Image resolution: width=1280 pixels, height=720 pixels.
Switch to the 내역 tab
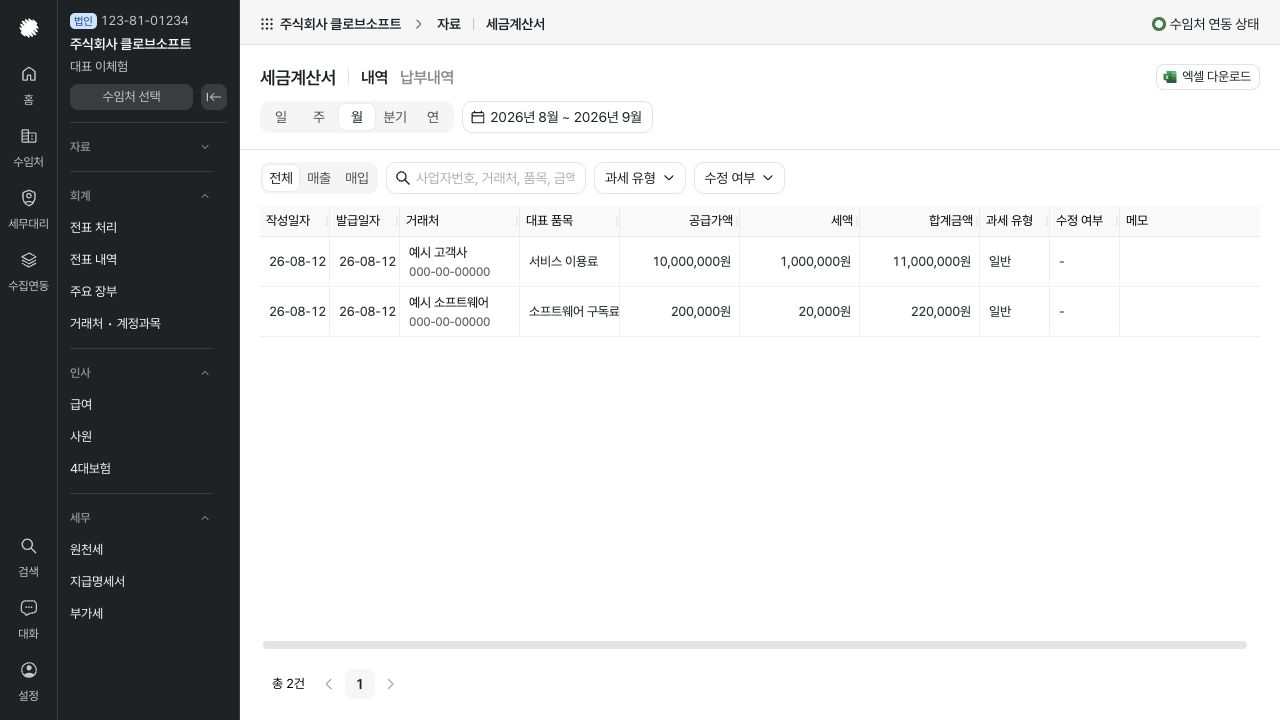pyautogui.click(x=374, y=77)
